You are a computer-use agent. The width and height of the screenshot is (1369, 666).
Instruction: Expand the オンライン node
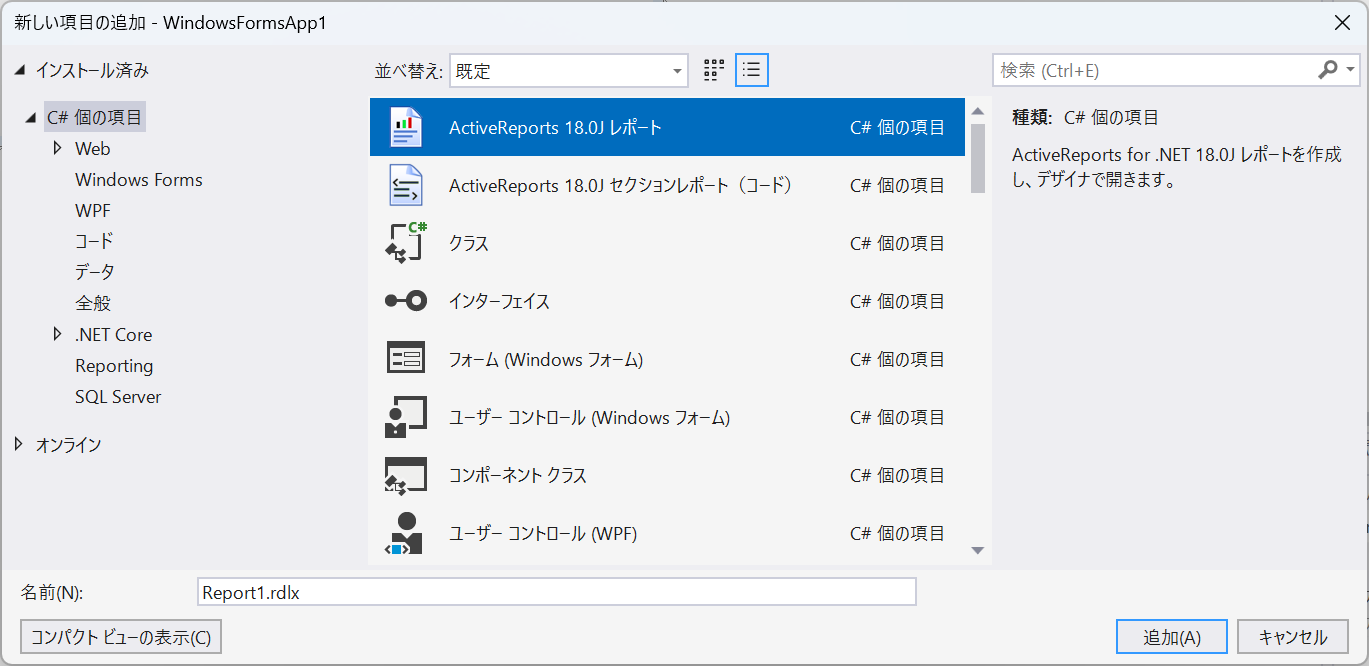[x=19, y=444]
